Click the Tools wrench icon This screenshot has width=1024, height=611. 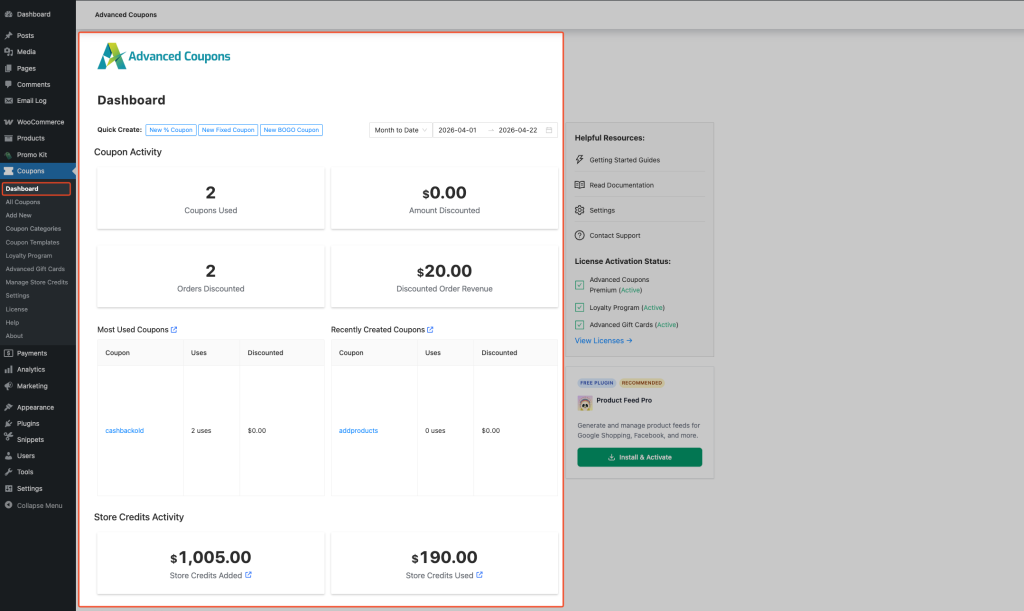coord(8,472)
